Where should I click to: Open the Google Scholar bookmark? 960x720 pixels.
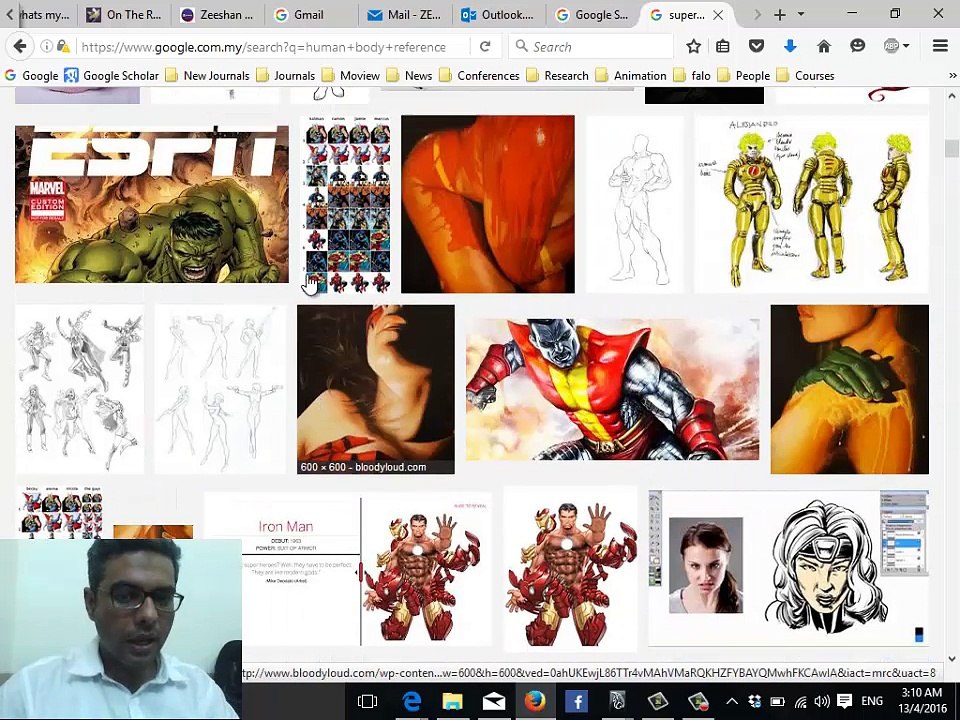(x=111, y=76)
